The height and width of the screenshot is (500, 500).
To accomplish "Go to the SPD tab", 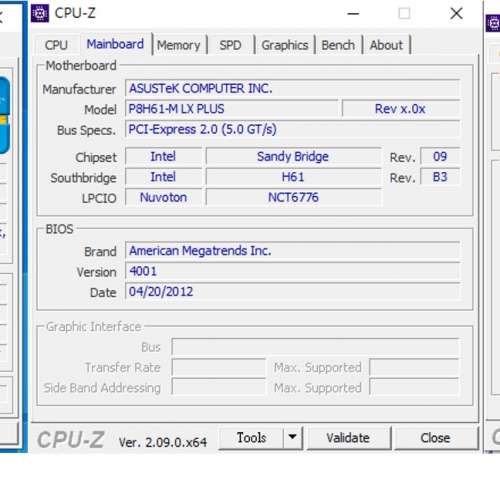I will tap(230, 45).
